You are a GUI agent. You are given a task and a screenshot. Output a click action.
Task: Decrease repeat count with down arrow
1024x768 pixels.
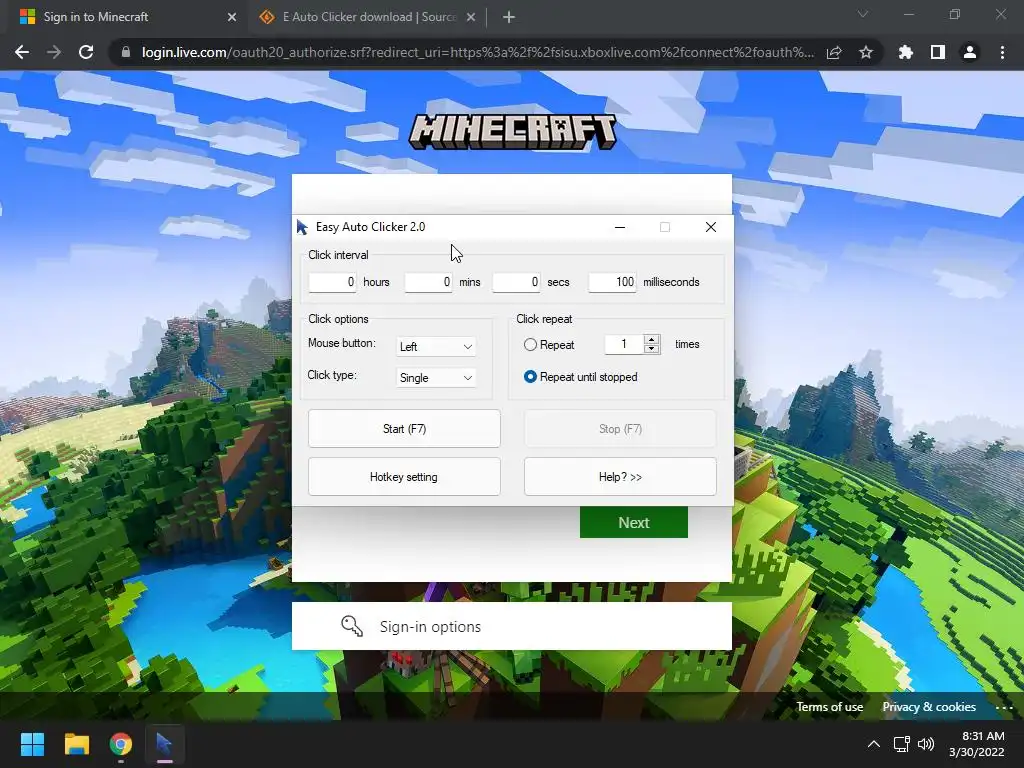point(651,349)
